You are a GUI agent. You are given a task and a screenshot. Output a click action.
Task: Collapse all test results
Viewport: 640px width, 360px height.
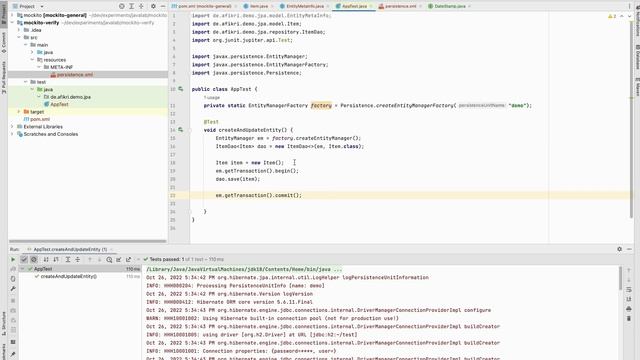pos(78,260)
